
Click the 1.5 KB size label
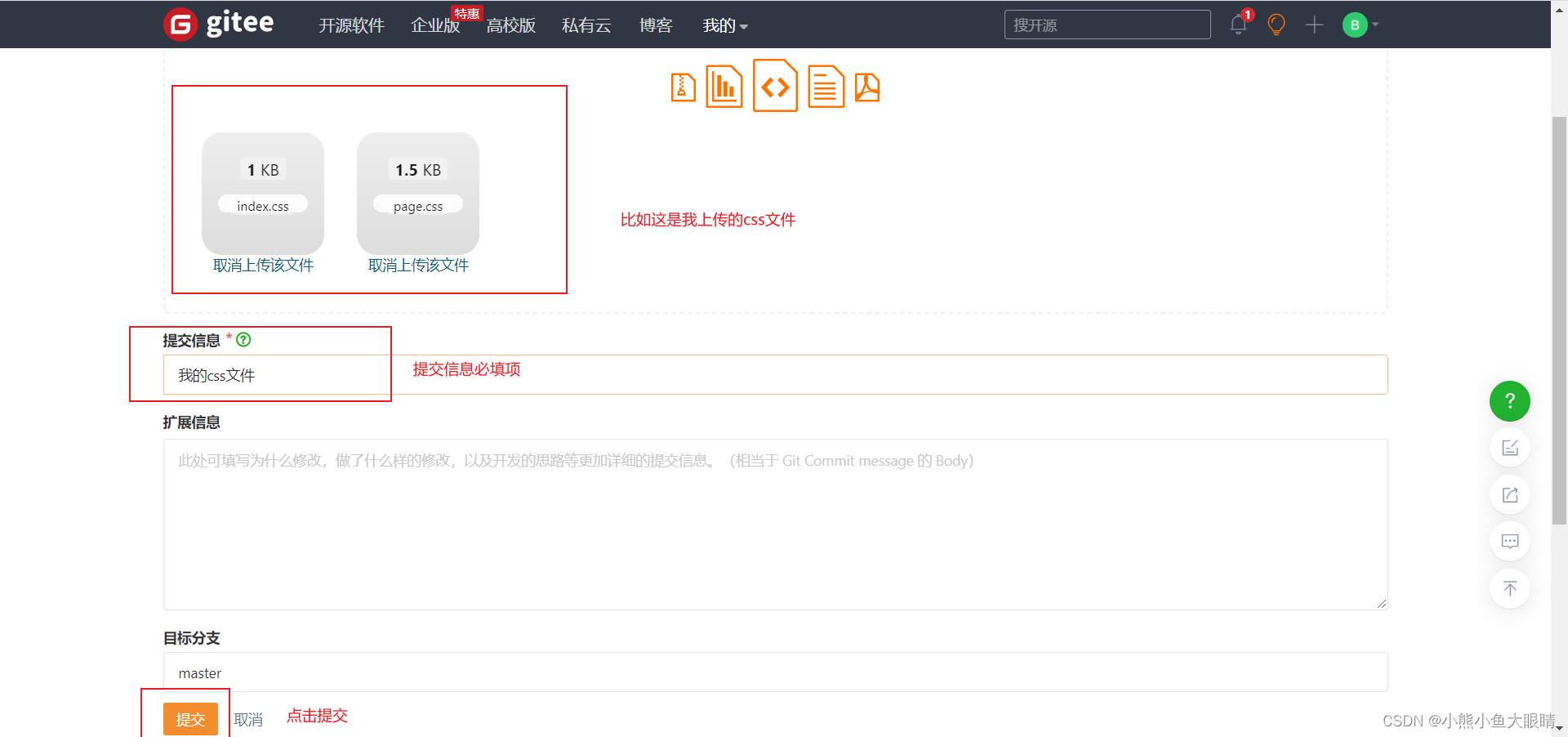[x=418, y=170]
